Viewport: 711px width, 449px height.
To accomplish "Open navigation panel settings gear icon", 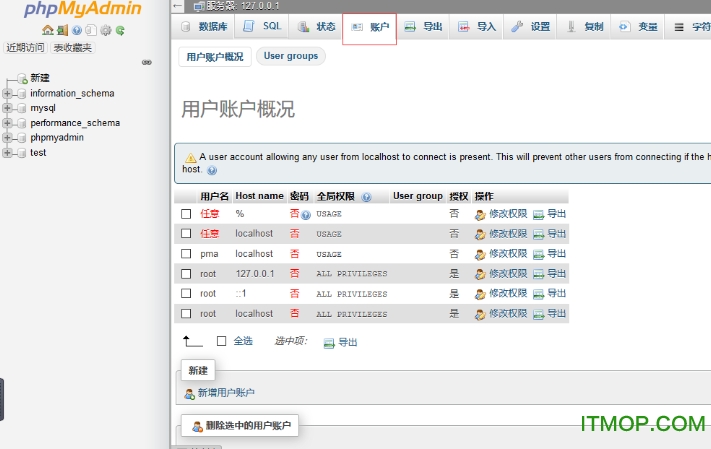I will pos(106,30).
